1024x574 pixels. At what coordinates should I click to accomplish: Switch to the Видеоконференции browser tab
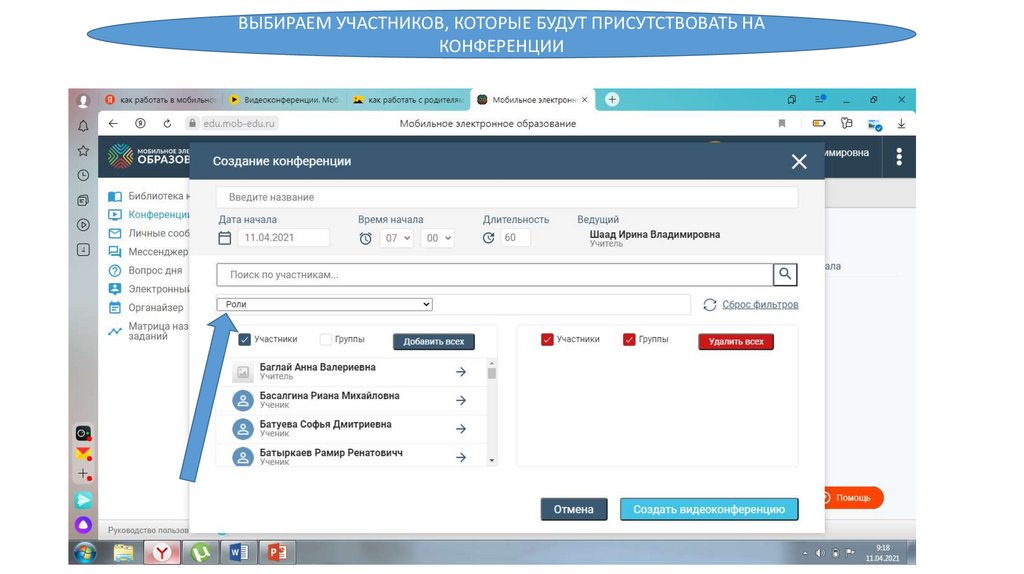click(282, 100)
